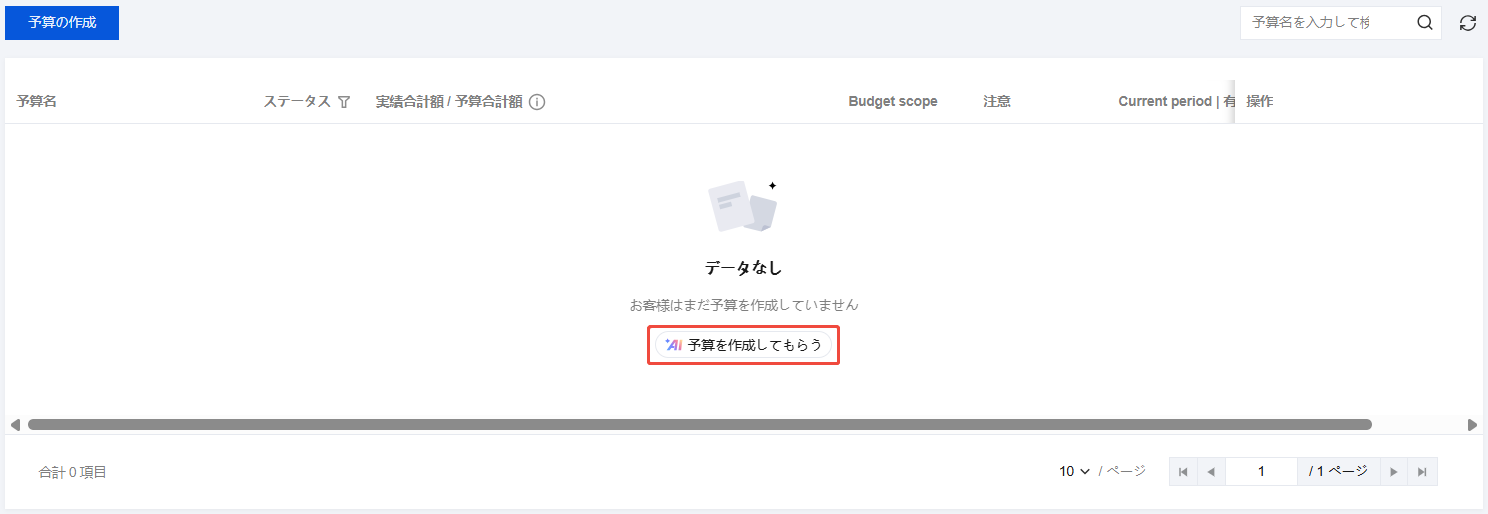This screenshot has height=514, width=1488.
Task: Click the 予算名 column header
Action: tap(37, 102)
